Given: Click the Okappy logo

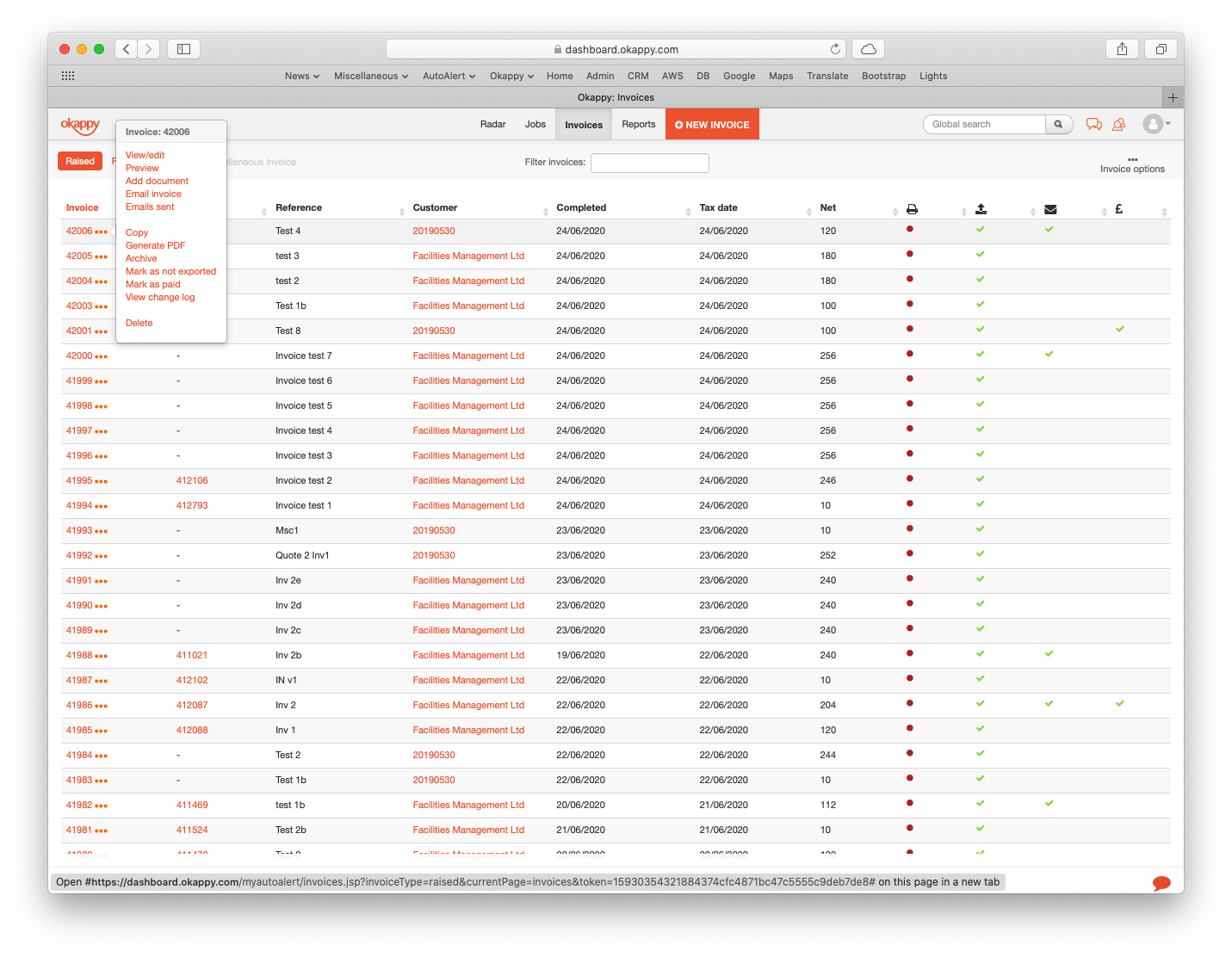Looking at the screenshot, I should [80, 125].
